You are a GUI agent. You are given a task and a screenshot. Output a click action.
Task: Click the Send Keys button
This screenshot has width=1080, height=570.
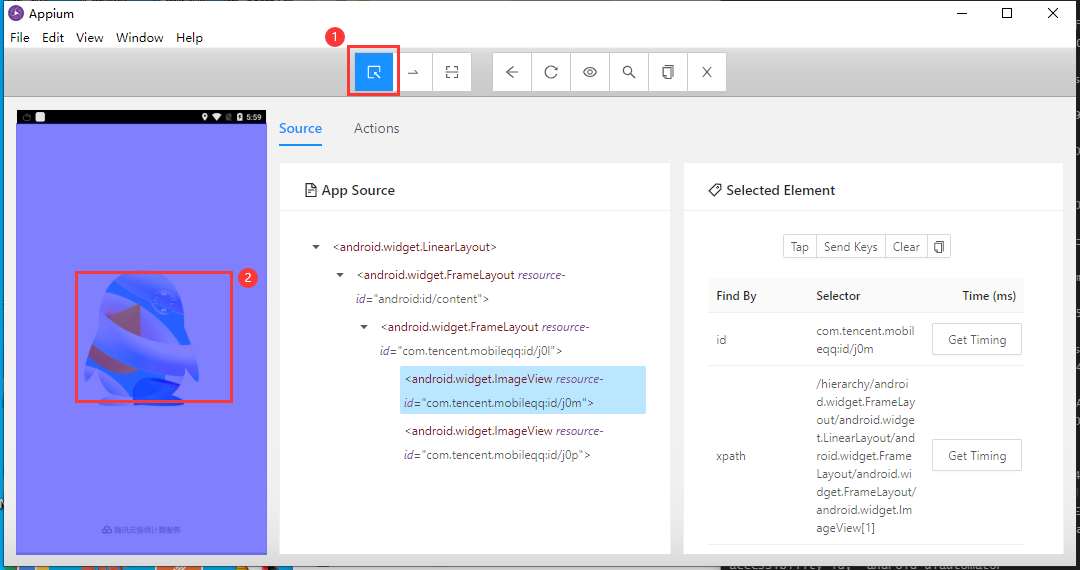point(851,247)
